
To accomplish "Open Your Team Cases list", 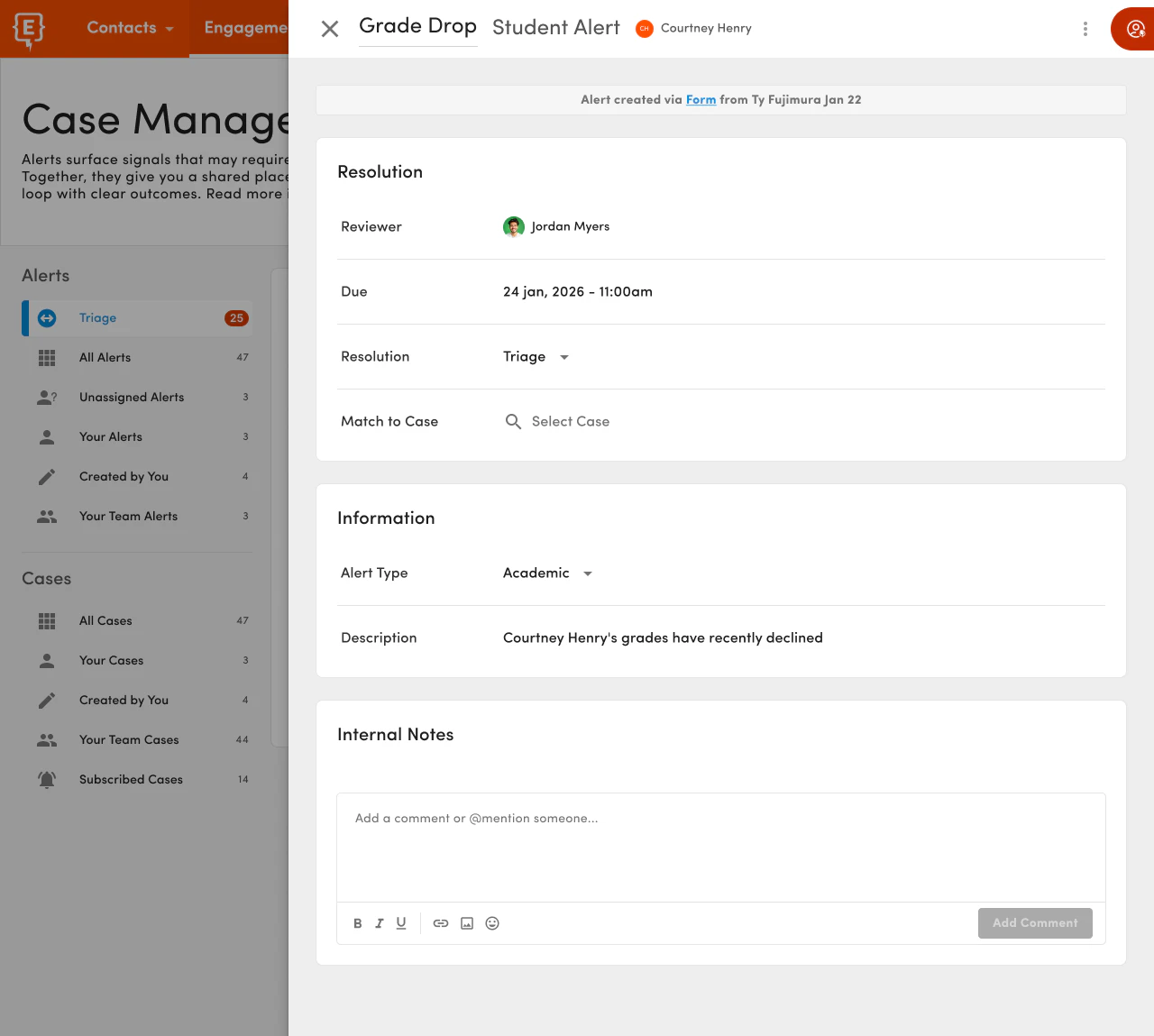I will click(x=138, y=740).
